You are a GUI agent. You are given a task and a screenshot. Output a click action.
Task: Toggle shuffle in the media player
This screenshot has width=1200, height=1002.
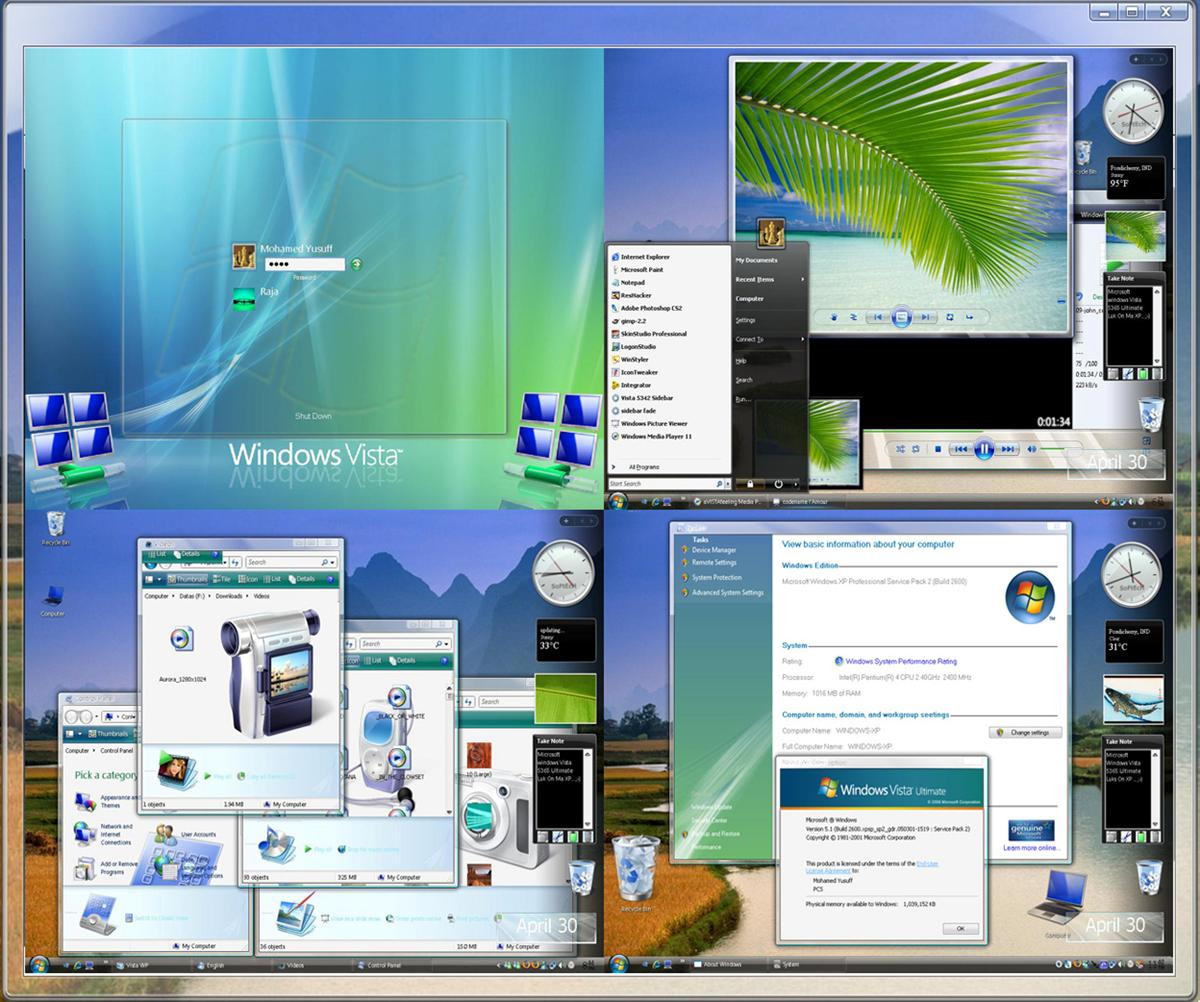pos(901,450)
